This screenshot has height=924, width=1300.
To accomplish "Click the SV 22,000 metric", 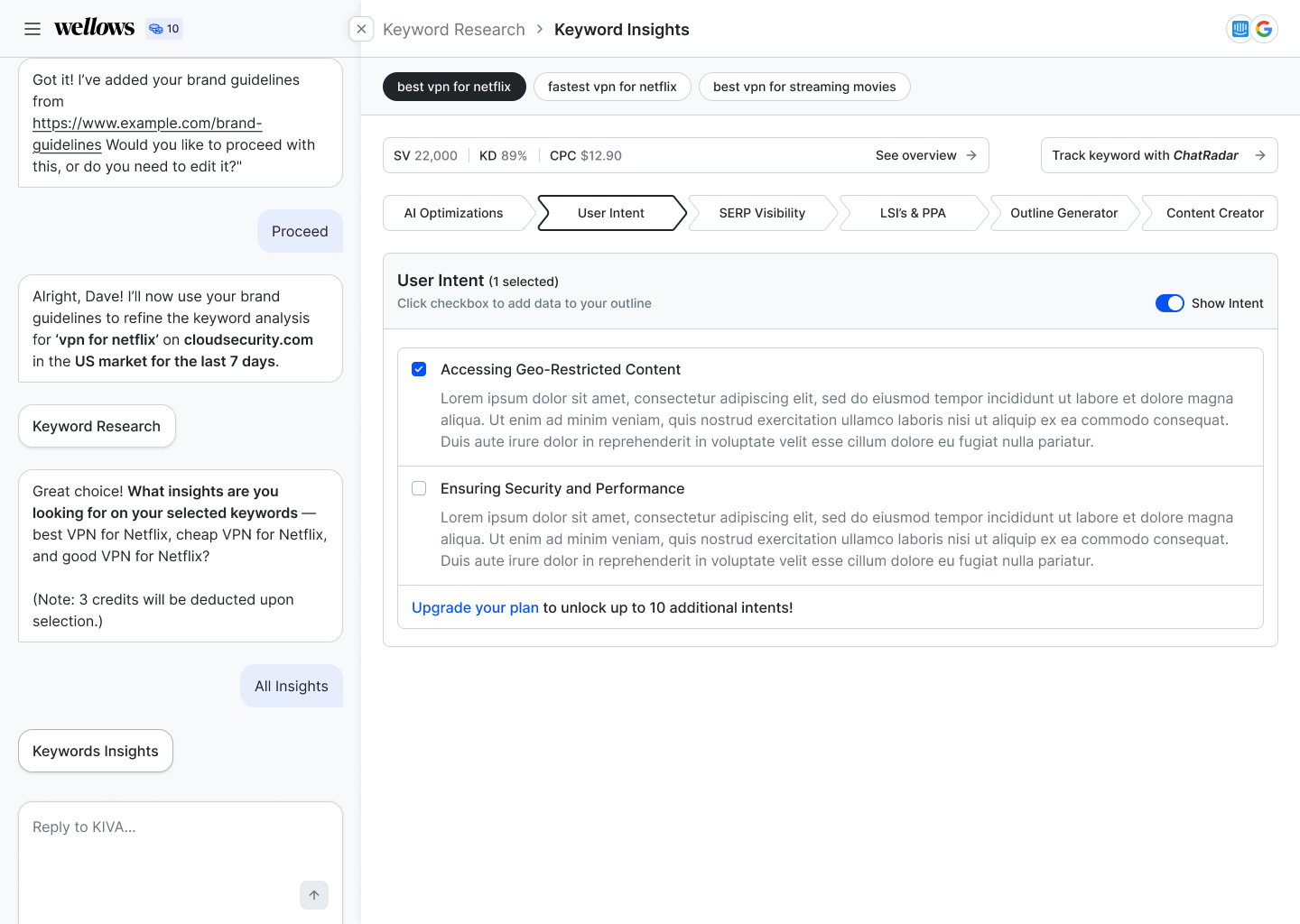I will [x=425, y=155].
